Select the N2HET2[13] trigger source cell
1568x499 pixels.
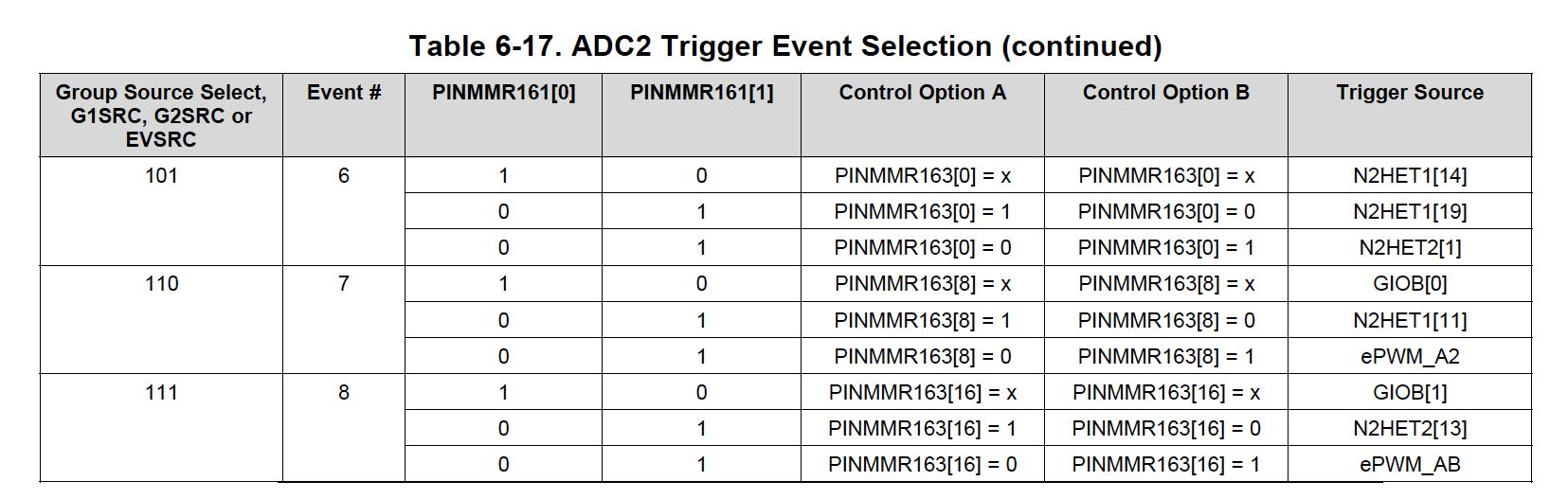pos(1410,429)
